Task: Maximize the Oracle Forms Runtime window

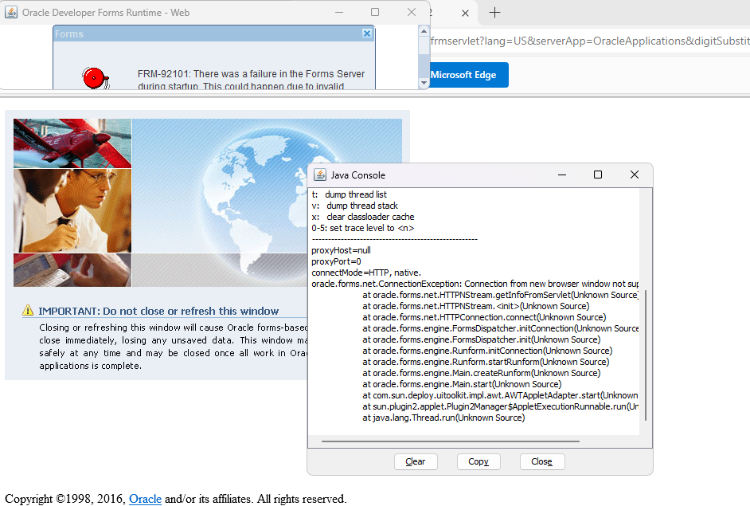Action: point(374,12)
